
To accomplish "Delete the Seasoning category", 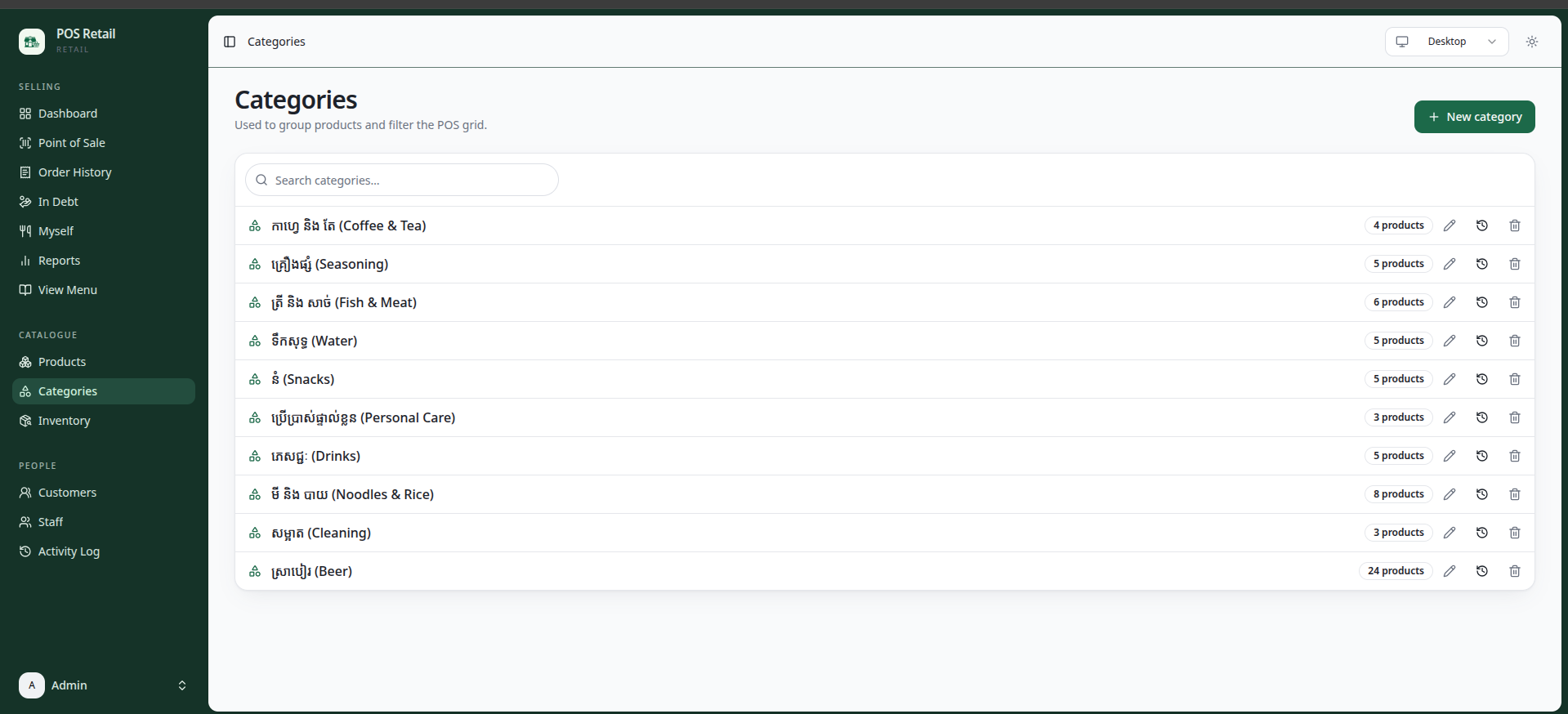I will (1515, 264).
